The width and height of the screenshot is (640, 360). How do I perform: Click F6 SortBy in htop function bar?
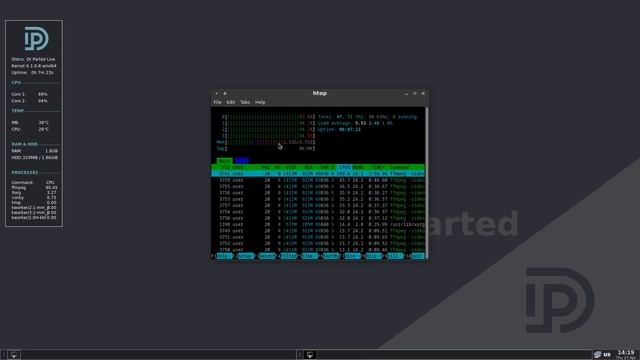pyautogui.click(x=330, y=256)
